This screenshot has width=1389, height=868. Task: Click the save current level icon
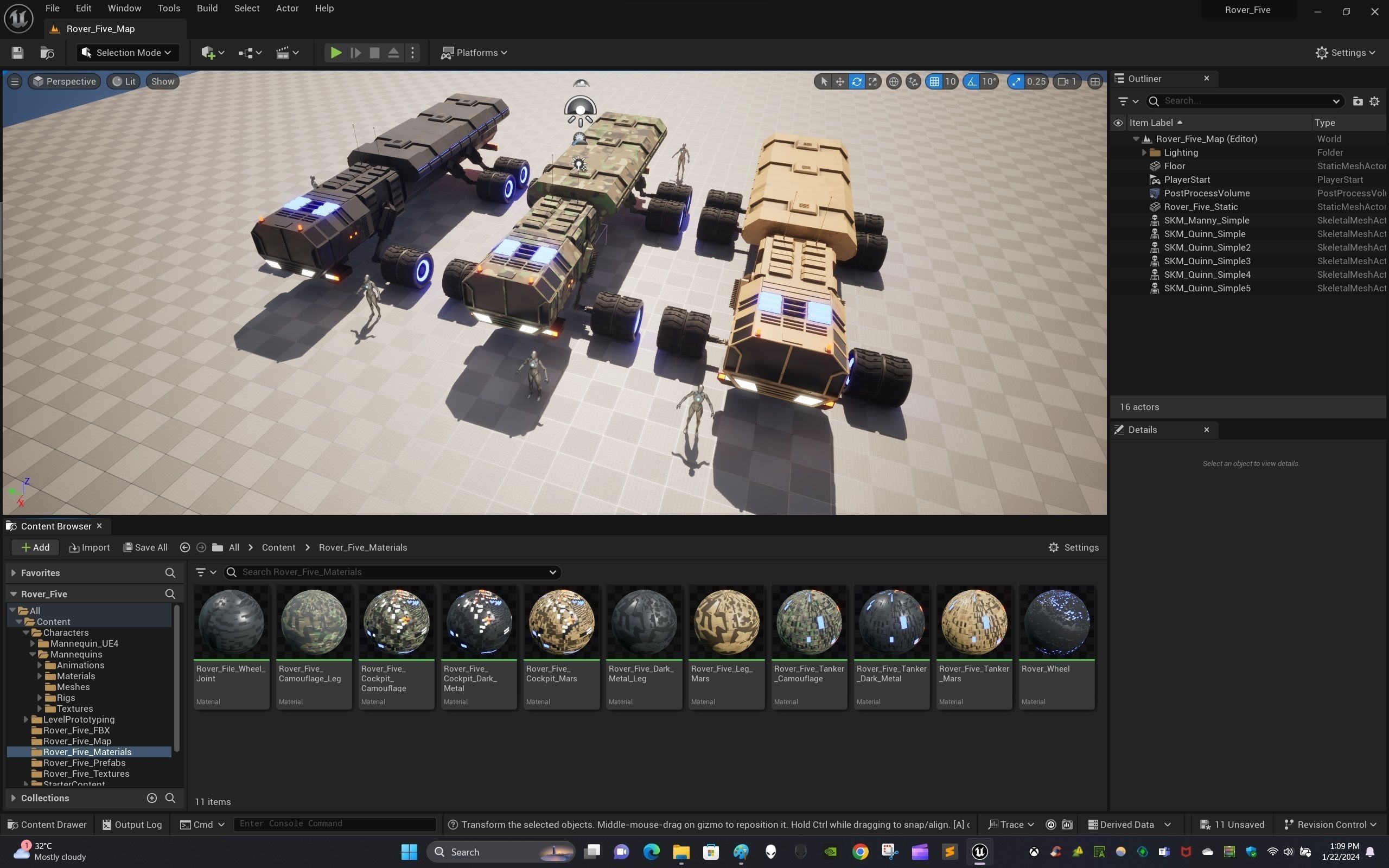click(x=17, y=53)
